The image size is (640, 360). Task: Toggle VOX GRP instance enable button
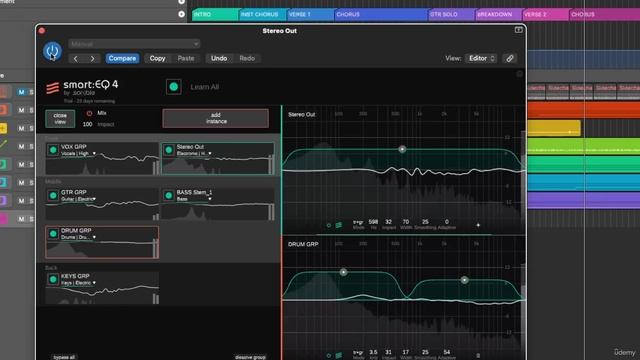(x=53, y=150)
